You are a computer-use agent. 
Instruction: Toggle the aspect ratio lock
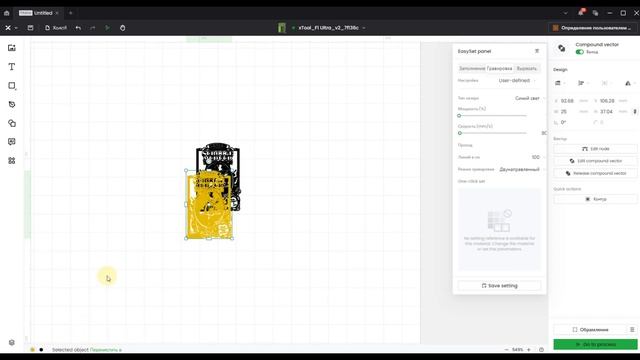pyautogui.click(x=635, y=111)
